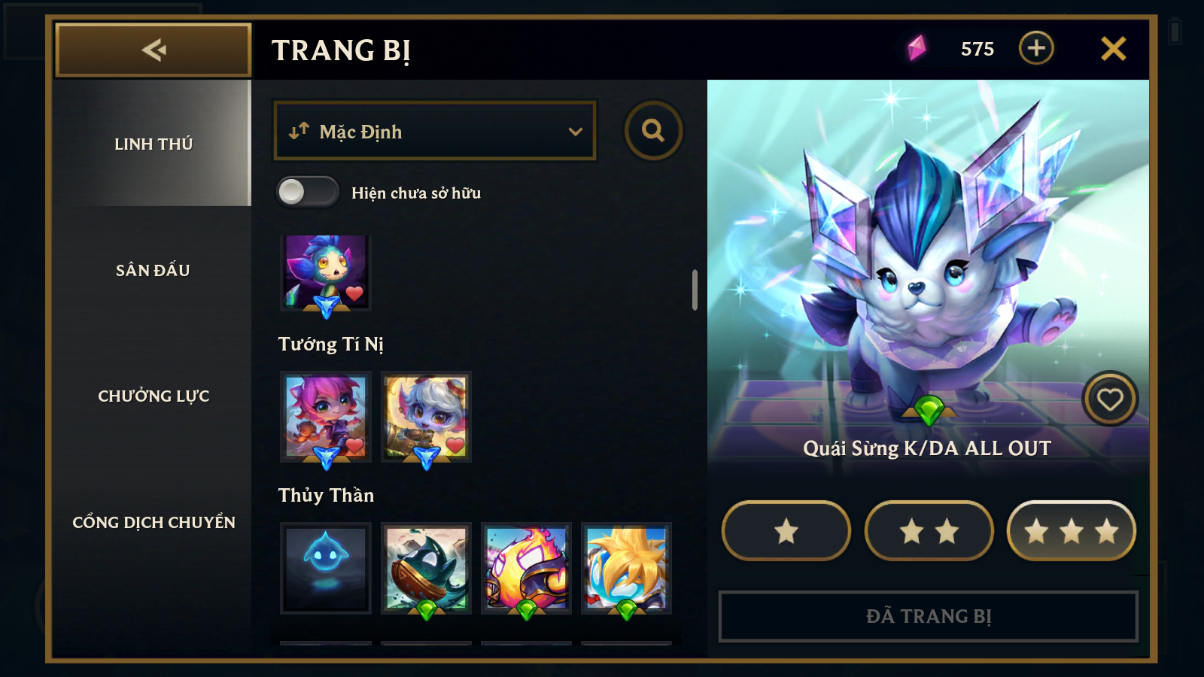The width and height of the screenshot is (1204, 677).
Task: Choose the pink-haired Tướng Tí Nị avatar
Action: (x=326, y=417)
